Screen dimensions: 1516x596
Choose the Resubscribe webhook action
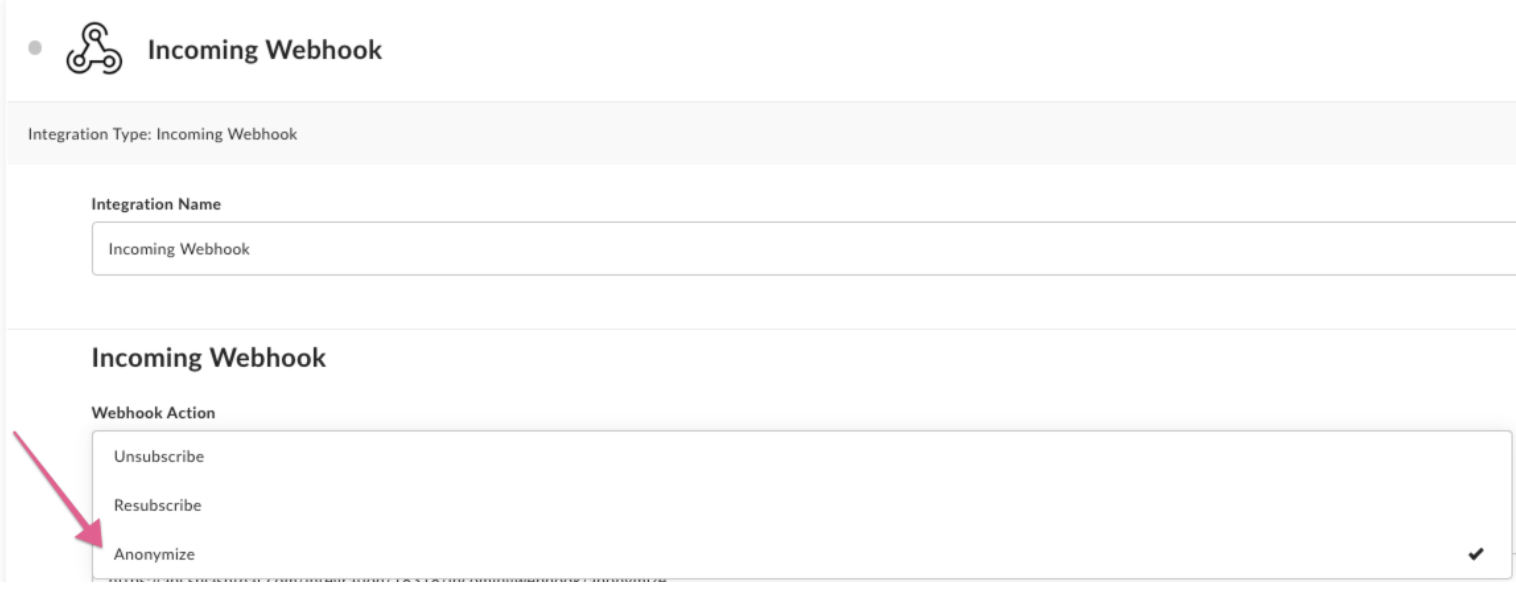tap(158, 505)
